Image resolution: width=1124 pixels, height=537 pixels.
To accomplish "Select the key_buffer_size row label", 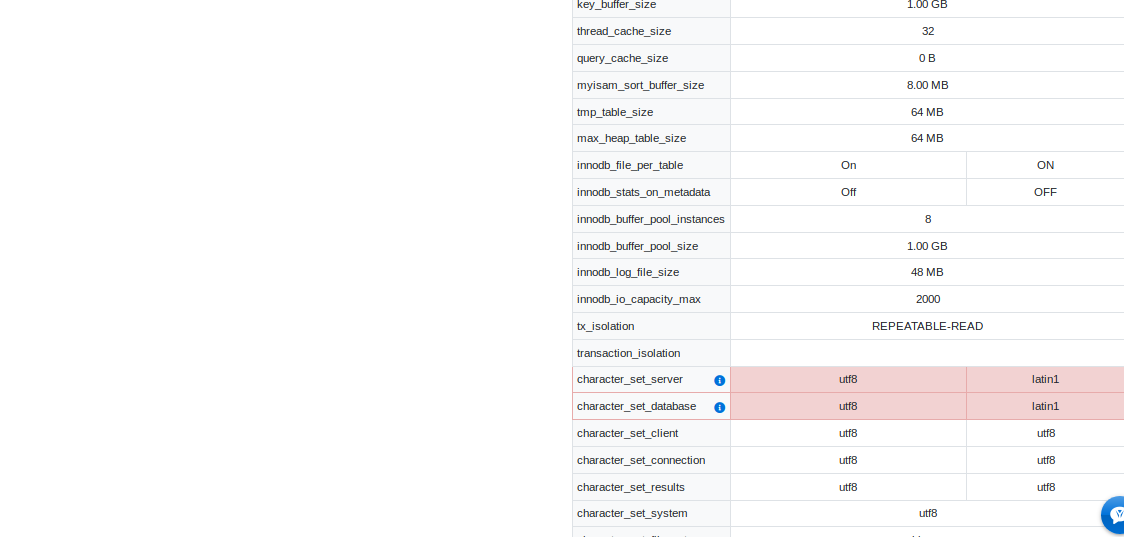I will click(616, 5).
